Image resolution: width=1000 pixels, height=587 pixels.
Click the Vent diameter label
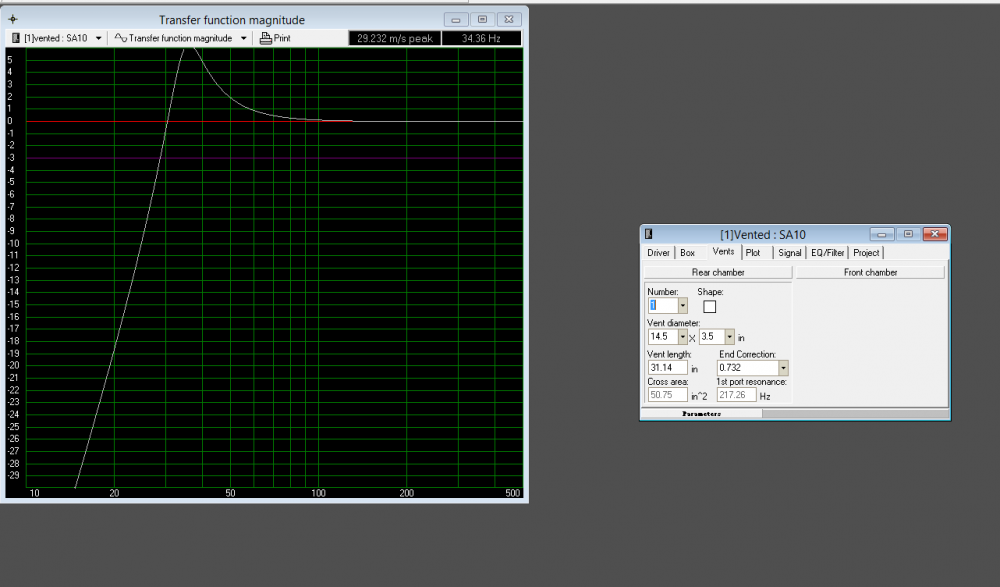point(673,323)
